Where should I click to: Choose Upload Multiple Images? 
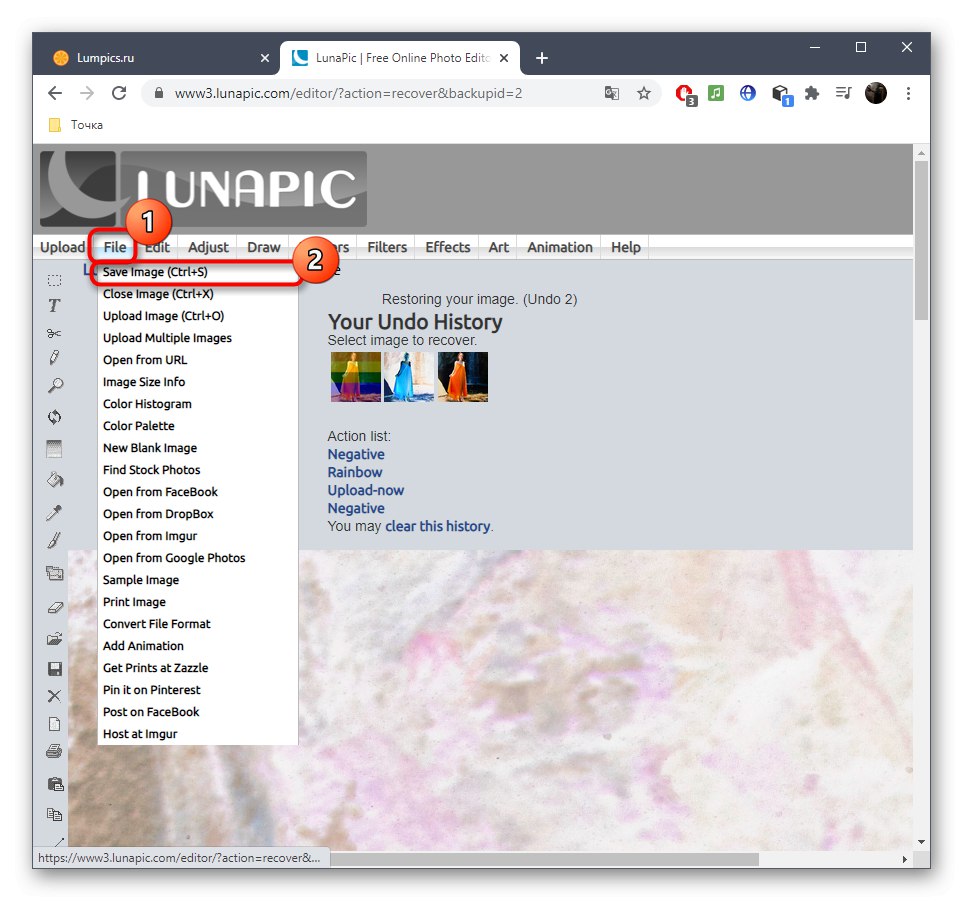click(197, 338)
